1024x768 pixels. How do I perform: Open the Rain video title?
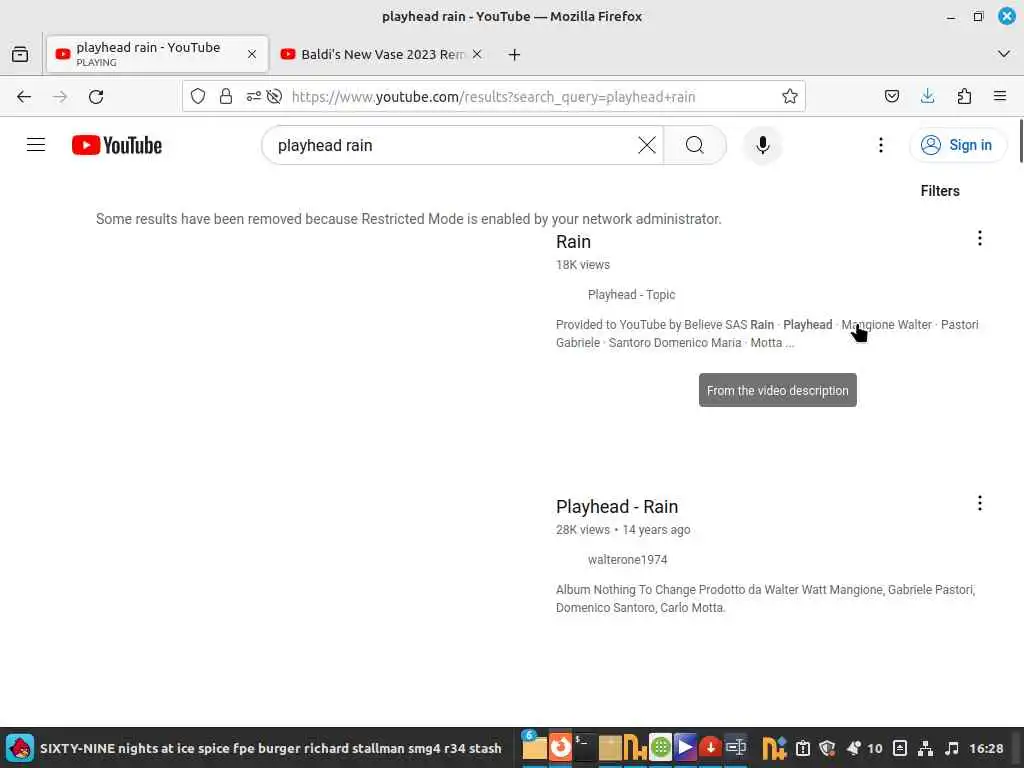coord(573,242)
